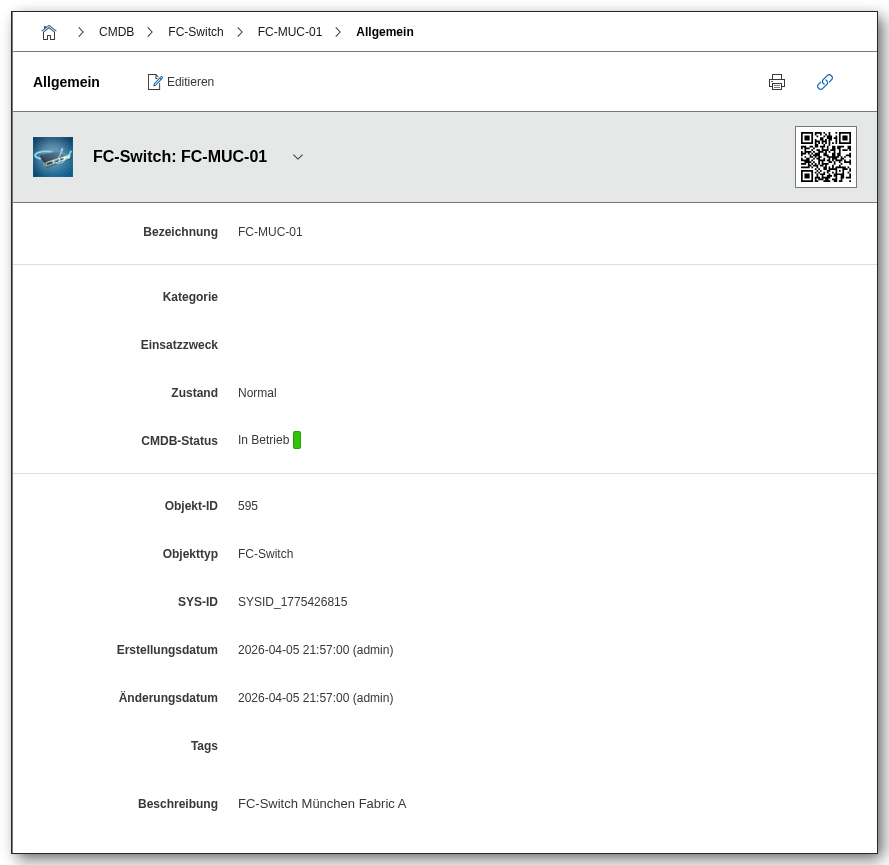Image resolution: width=889 pixels, height=865 pixels.
Task: Expand the dropdown next to FC-Switch: FC-MUC-01
Action: pos(298,157)
